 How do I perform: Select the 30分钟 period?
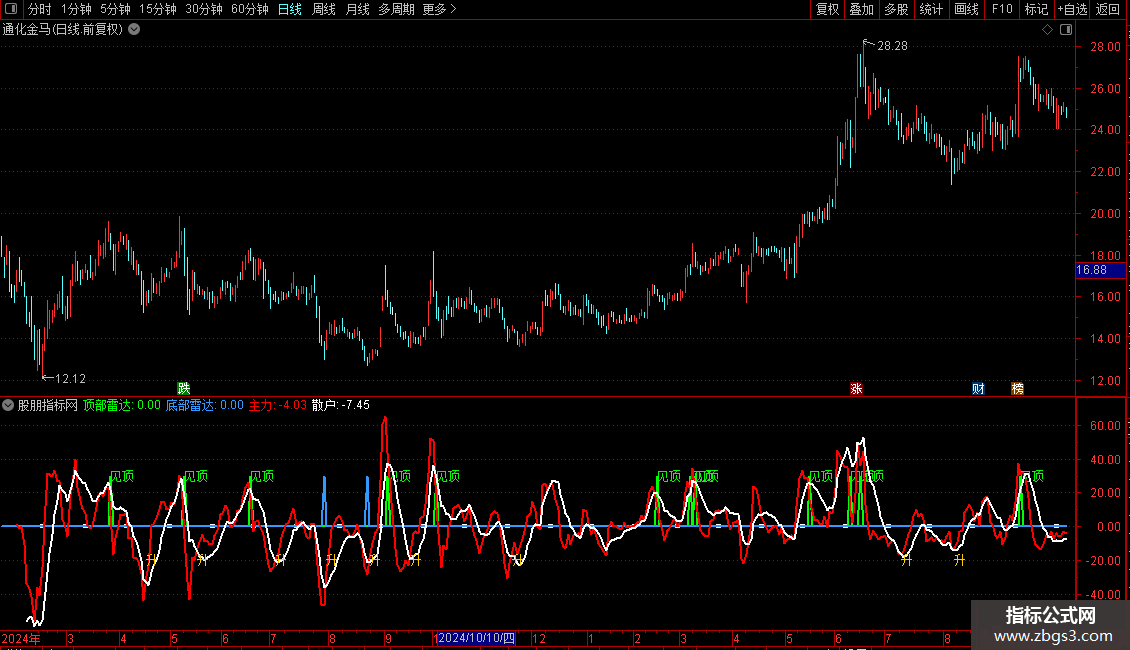point(204,9)
